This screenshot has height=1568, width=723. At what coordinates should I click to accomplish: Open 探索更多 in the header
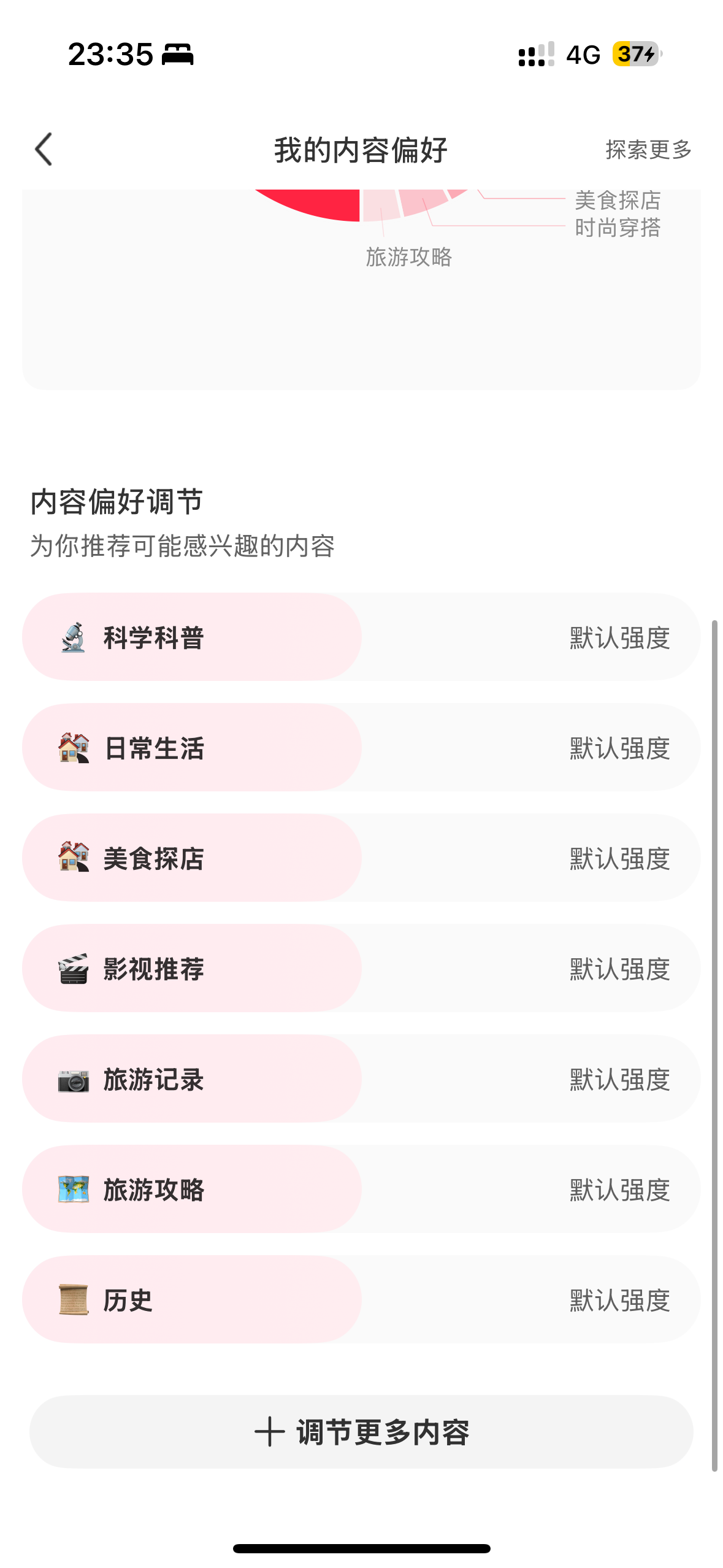648,150
